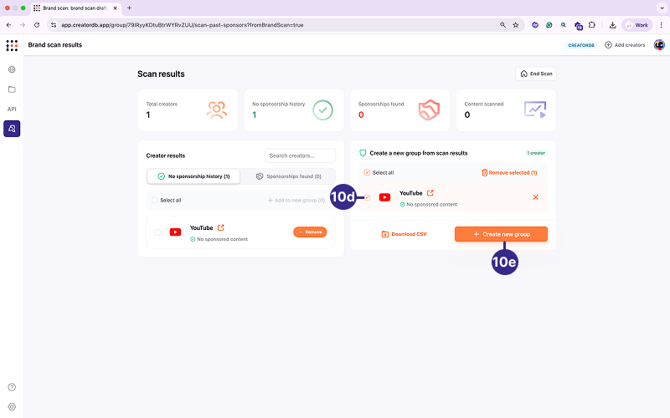Switch to Sponsorships found tab

288,176
